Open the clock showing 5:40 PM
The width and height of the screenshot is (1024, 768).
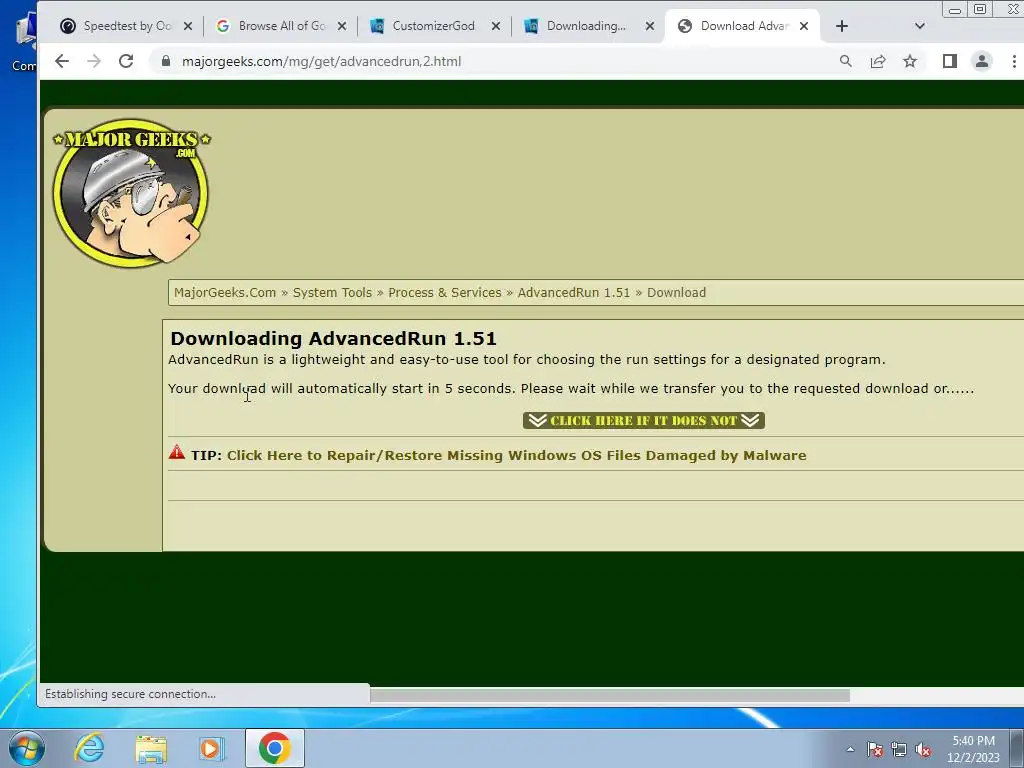click(x=973, y=749)
